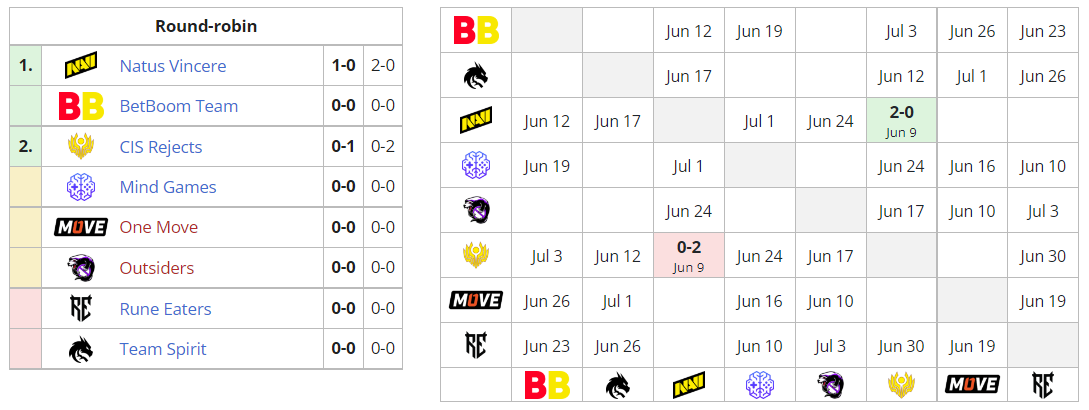Click Rune Eaters logo in crosstable left column
Screen dimensions: 1089x410
476,345
